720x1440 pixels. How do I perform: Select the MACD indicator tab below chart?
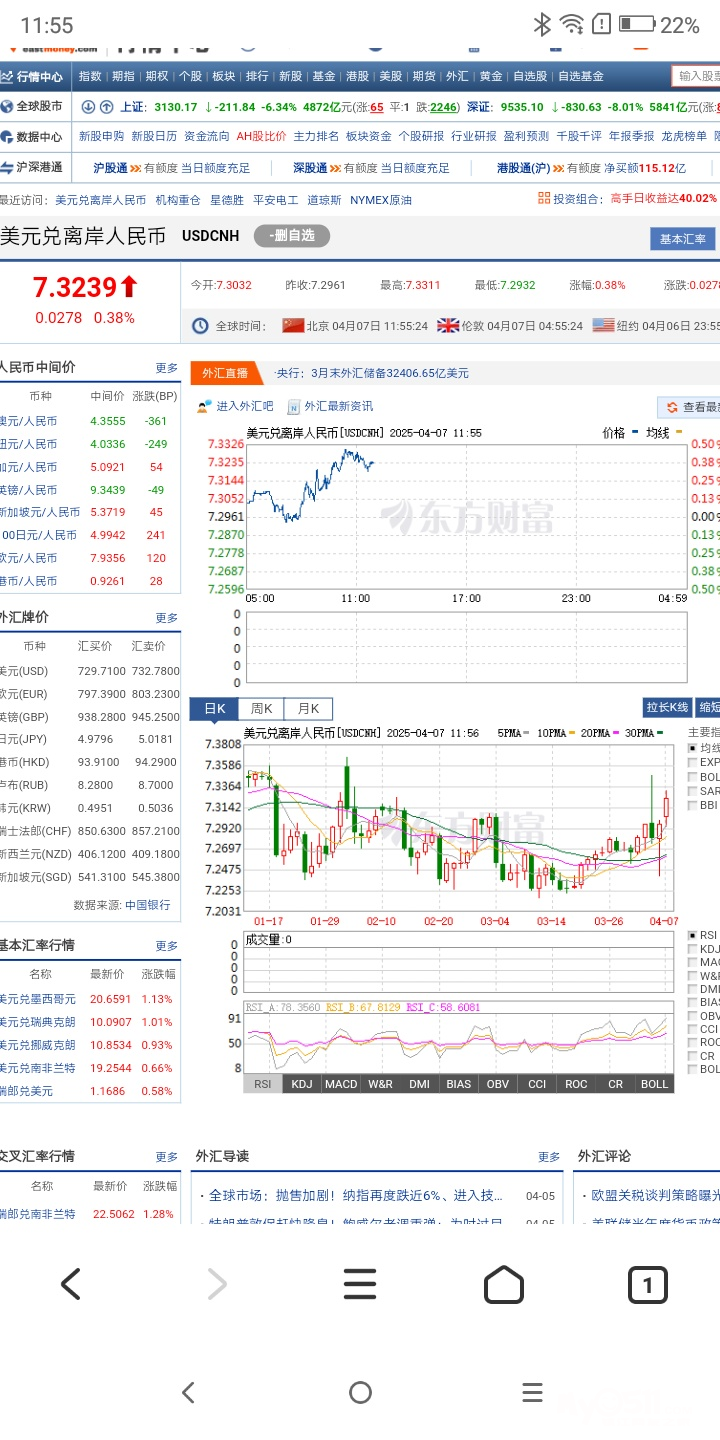pos(341,1084)
